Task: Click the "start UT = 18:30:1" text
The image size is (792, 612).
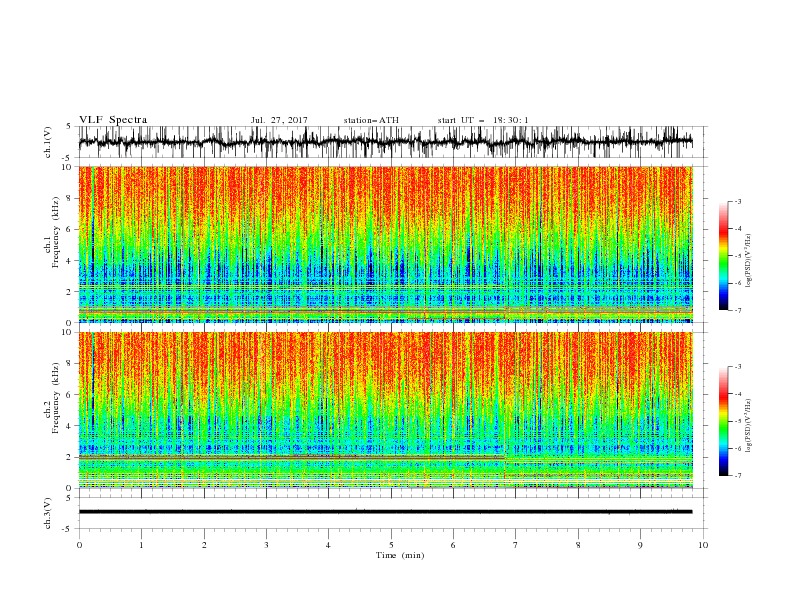Action: tap(483, 120)
